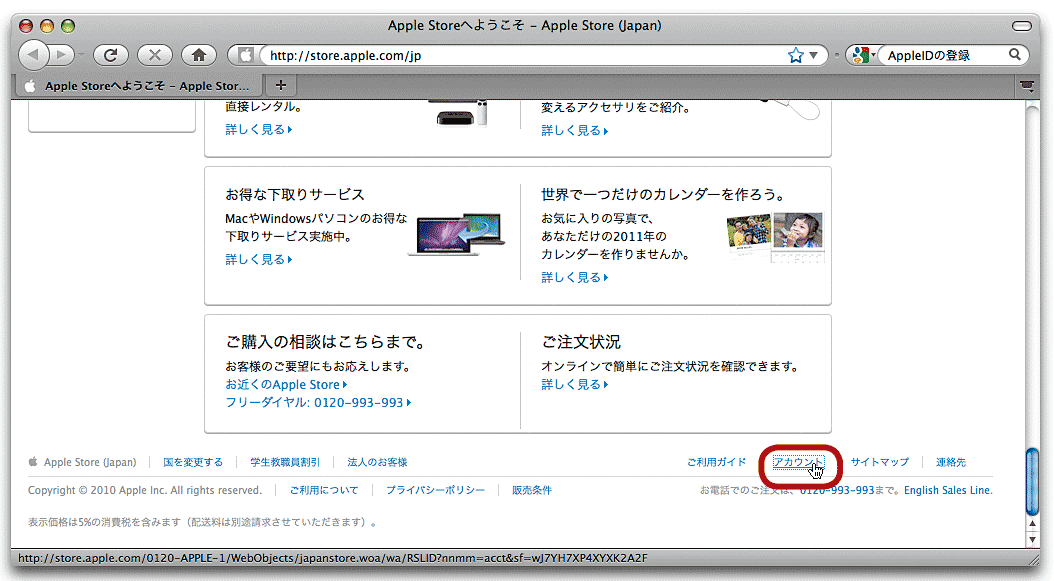Bookmark this page with the star icon

click(796, 55)
